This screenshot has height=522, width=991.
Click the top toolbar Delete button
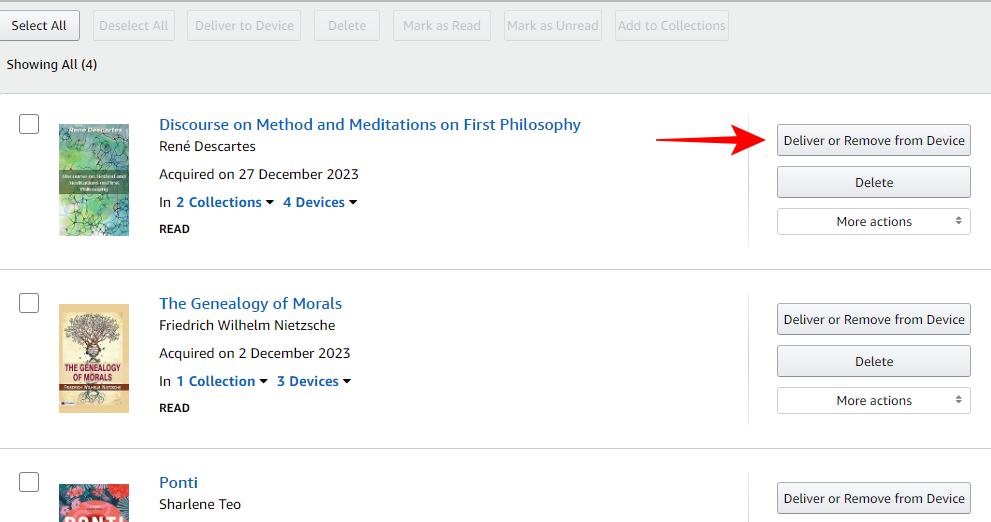click(347, 25)
